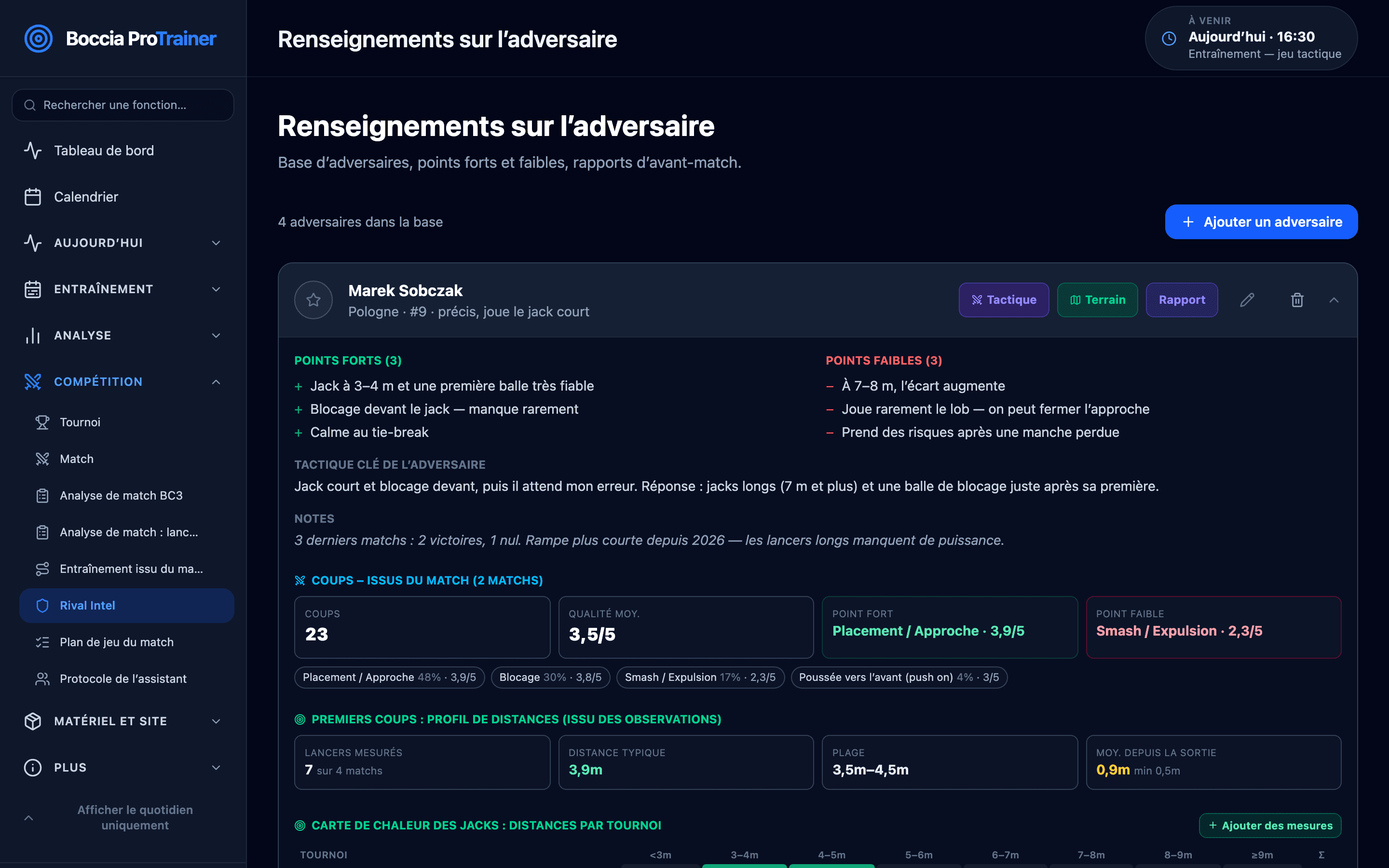The height and width of the screenshot is (868, 1389).
Task: Click the Boccia ProTrainer target logo
Action: pyautogui.click(x=39, y=39)
